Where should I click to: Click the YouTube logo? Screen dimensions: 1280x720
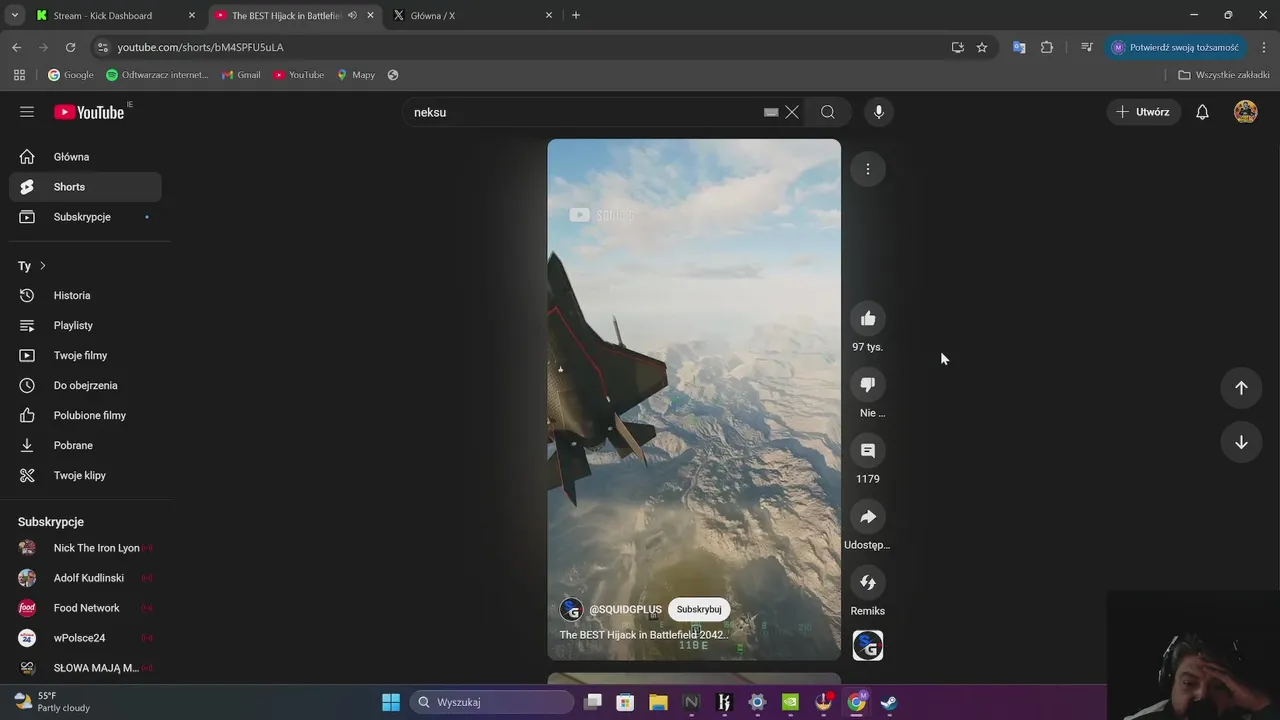(89, 112)
